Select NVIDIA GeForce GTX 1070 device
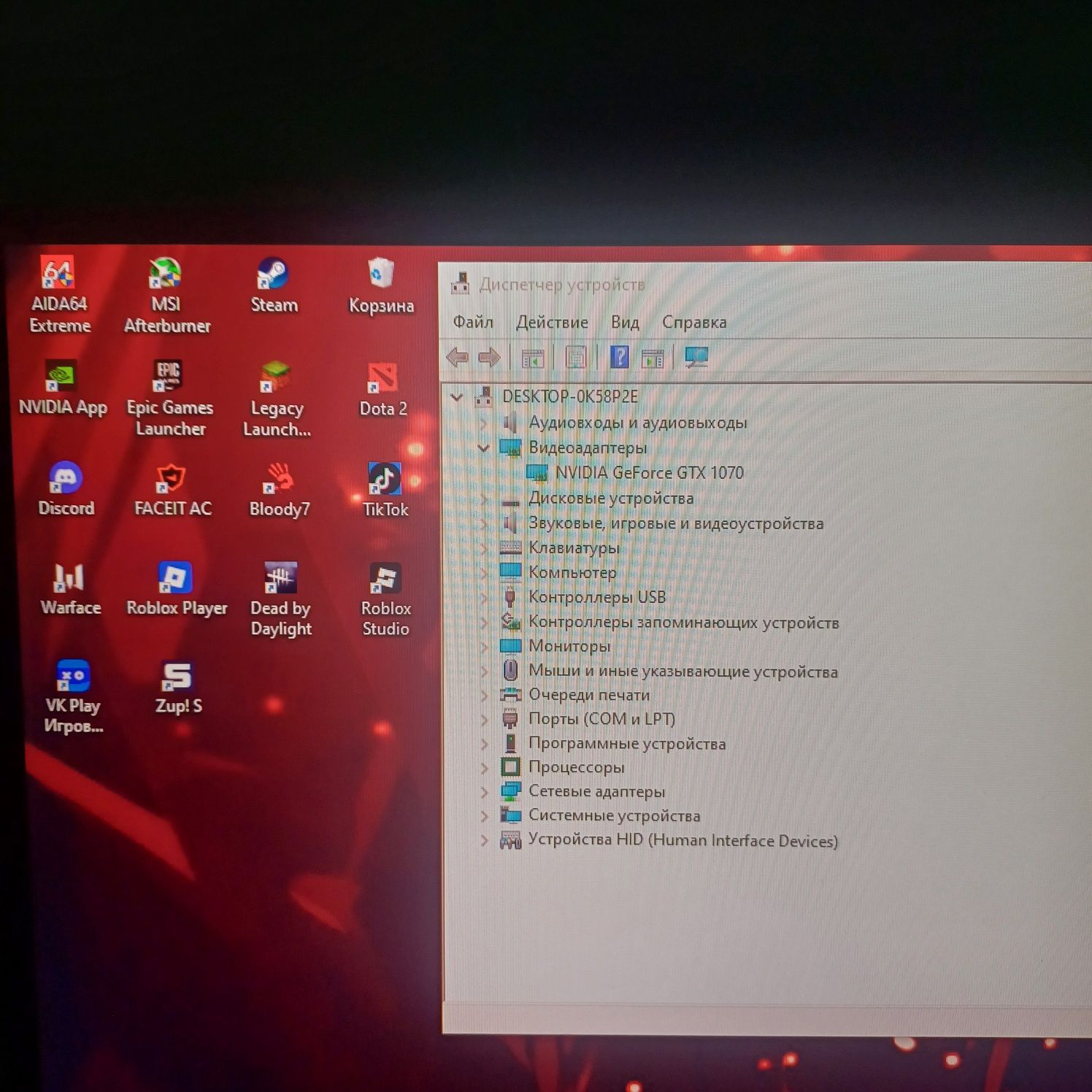The height and width of the screenshot is (1092, 1092). [x=649, y=473]
